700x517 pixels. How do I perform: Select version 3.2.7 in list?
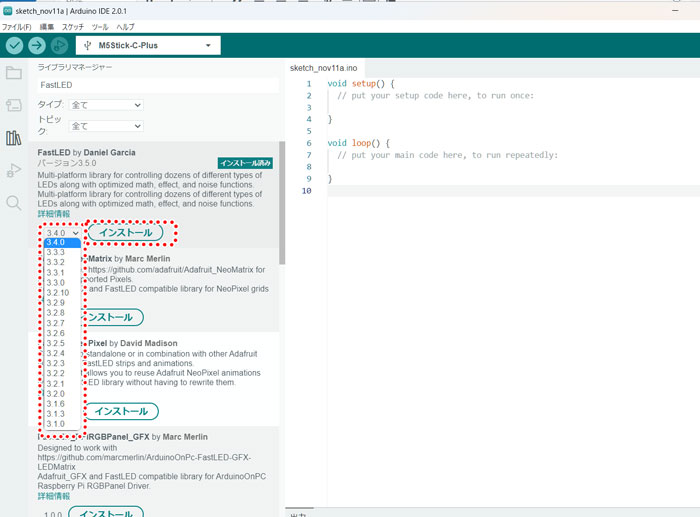pos(62,323)
